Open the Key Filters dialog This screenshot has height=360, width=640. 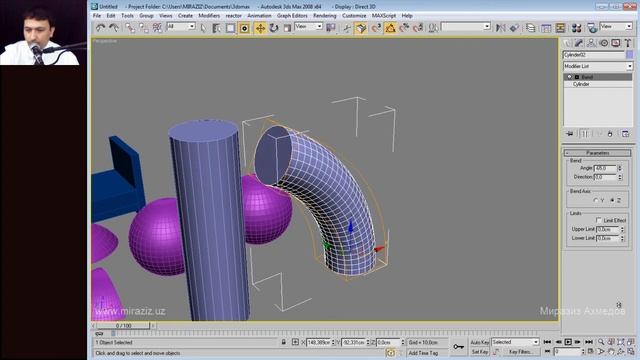pos(520,351)
